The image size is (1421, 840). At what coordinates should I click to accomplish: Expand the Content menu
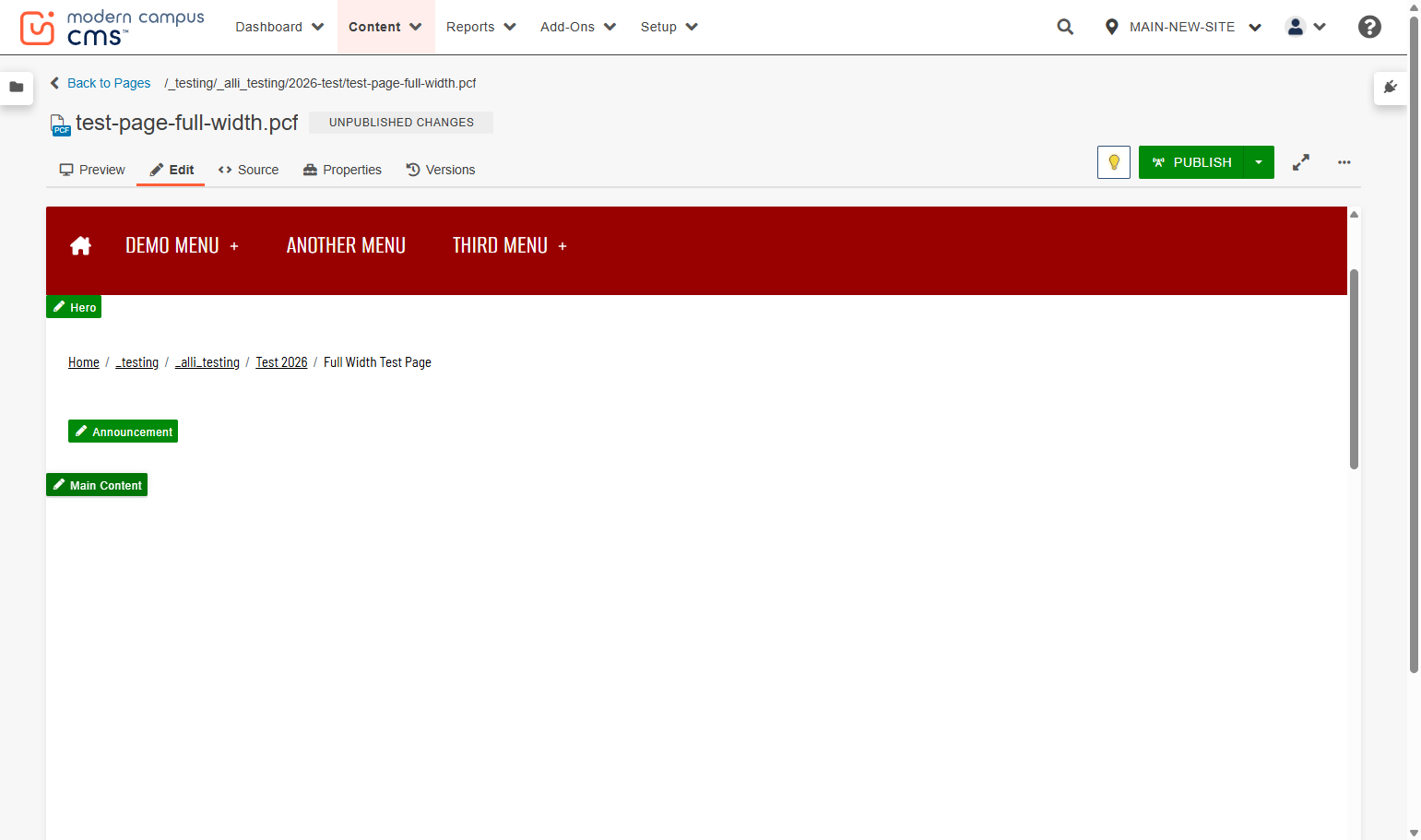point(385,27)
